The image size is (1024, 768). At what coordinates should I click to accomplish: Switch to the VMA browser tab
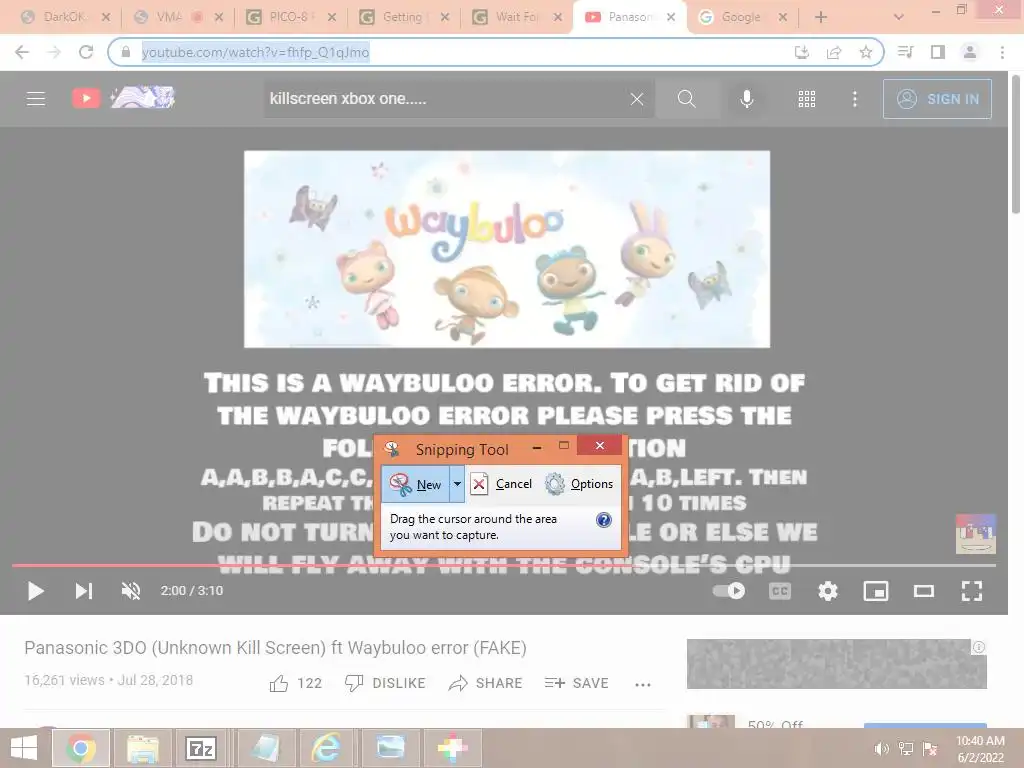168,17
